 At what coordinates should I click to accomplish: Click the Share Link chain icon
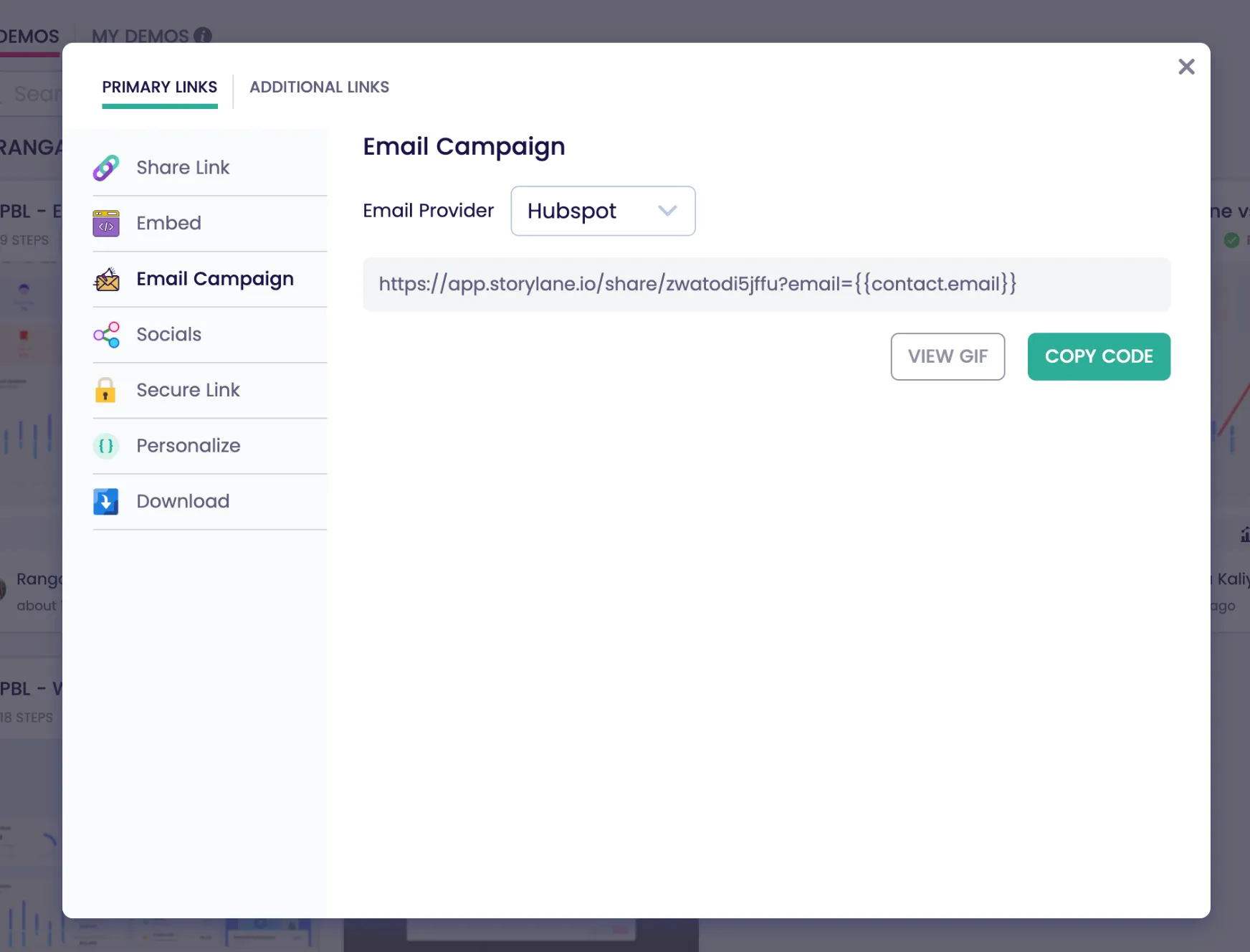(x=106, y=168)
